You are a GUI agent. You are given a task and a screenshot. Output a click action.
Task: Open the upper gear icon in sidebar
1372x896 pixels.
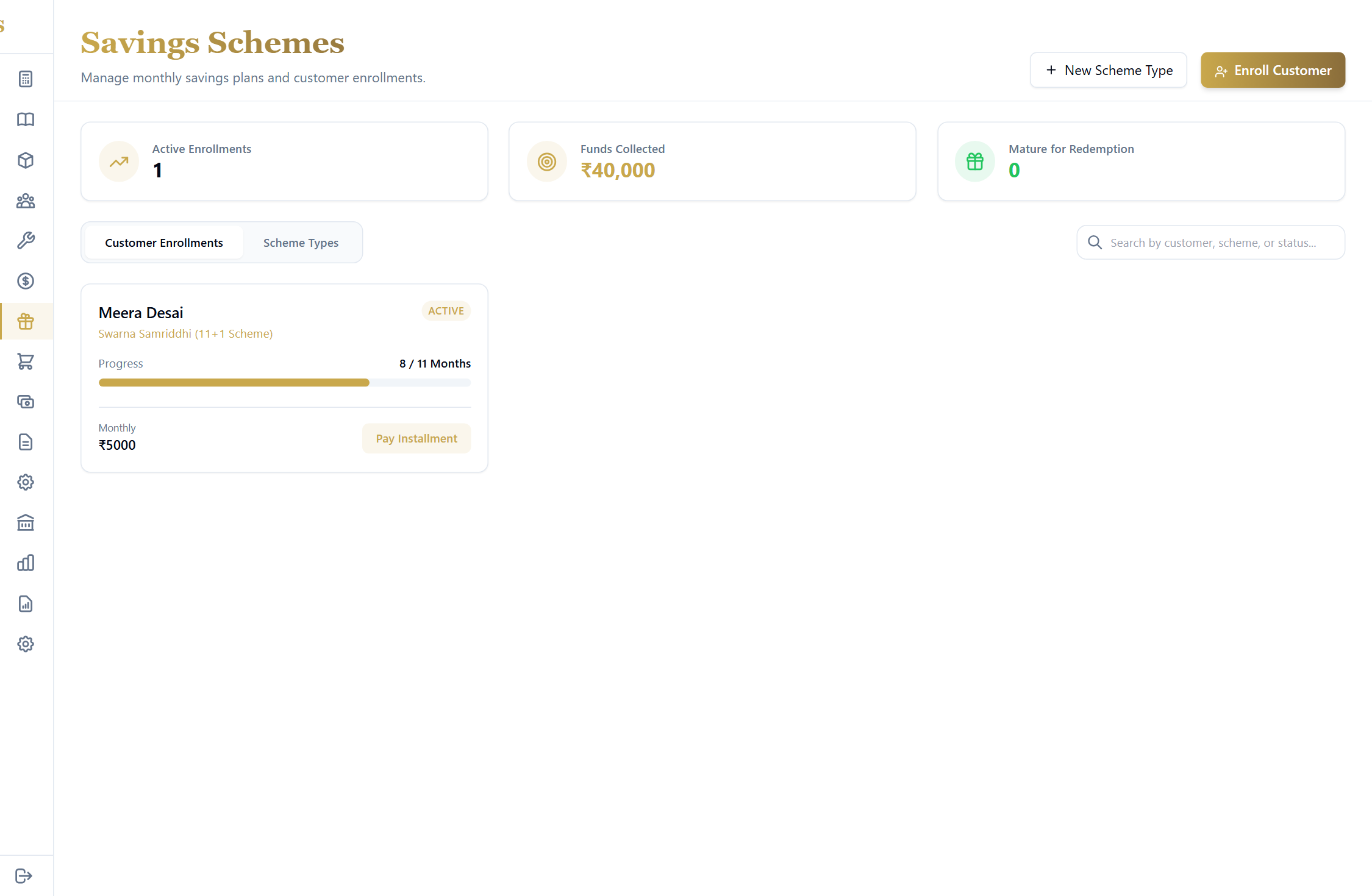[x=26, y=482]
